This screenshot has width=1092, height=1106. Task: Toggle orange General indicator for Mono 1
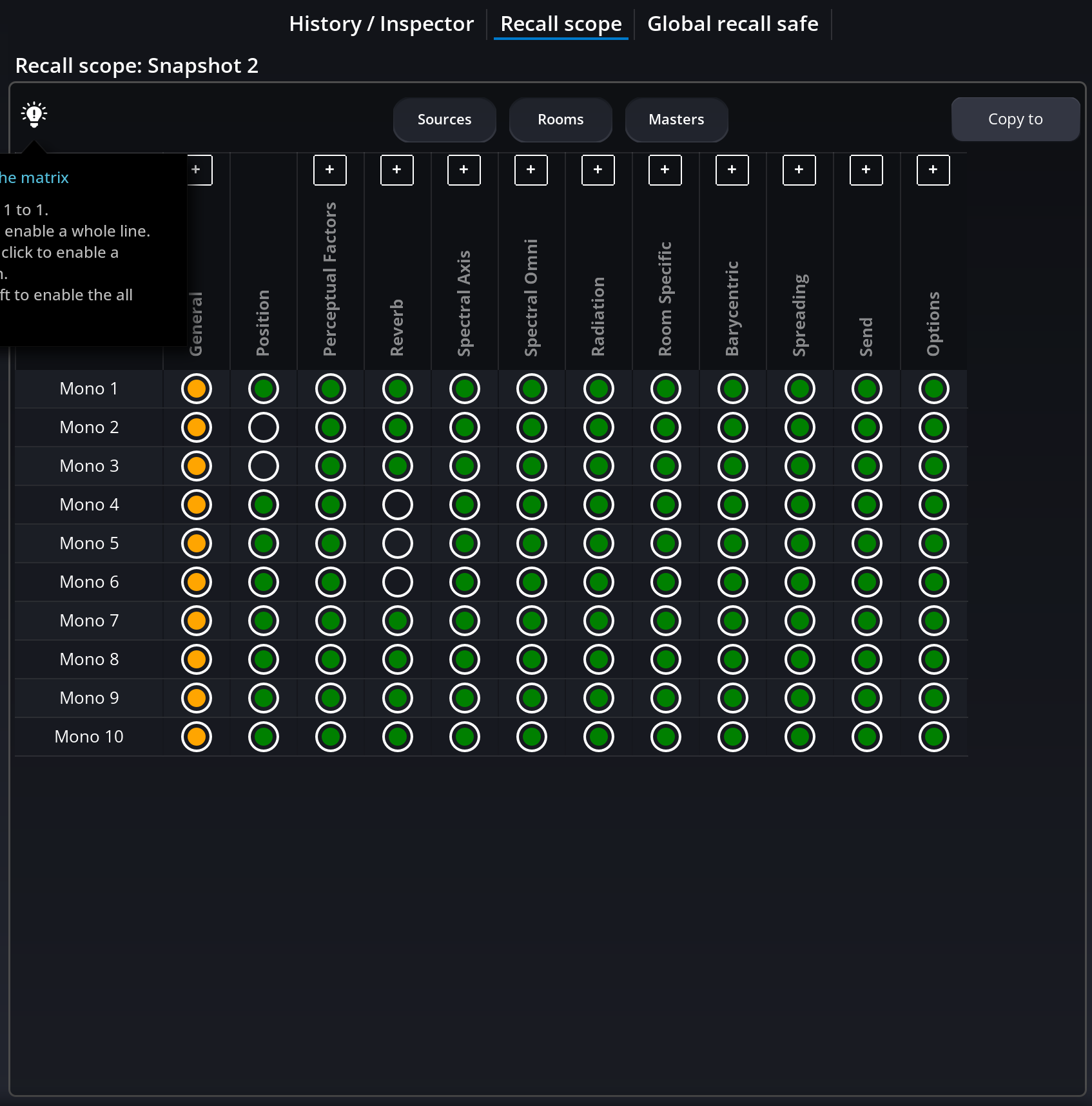[197, 389]
